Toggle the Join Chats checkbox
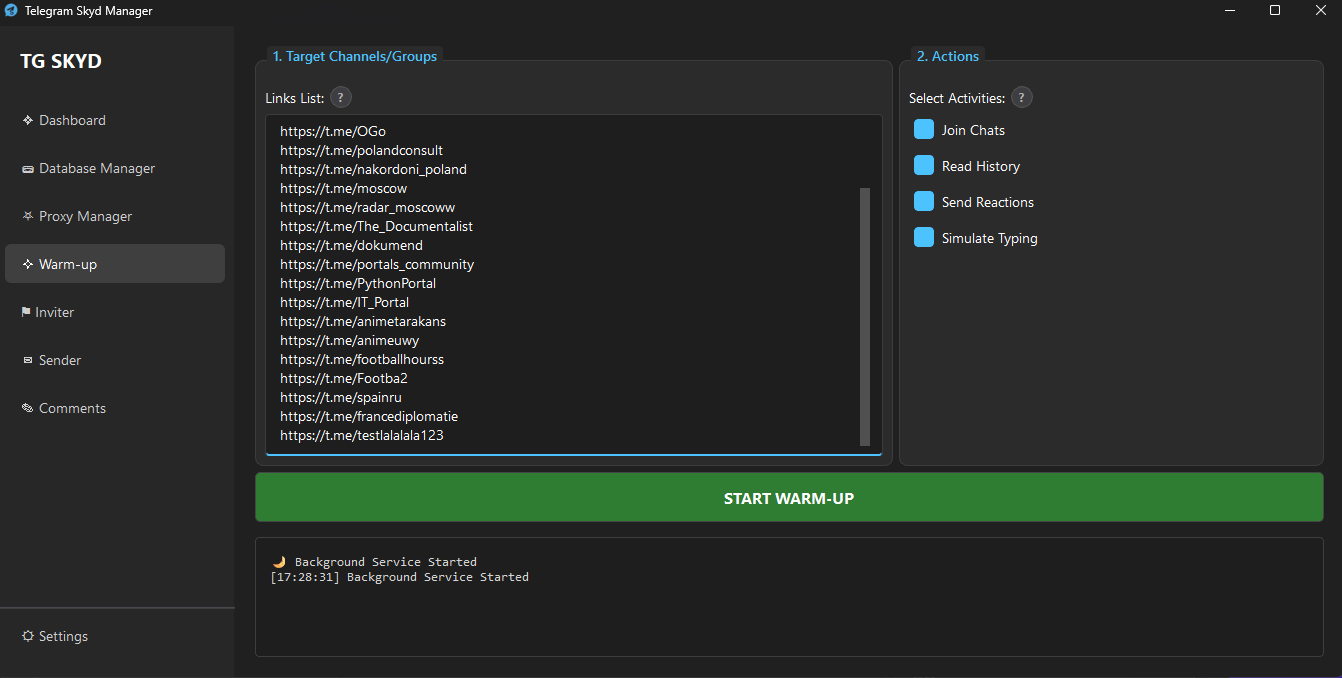The width and height of the screenshot is (1342, 678). point(924,130)
